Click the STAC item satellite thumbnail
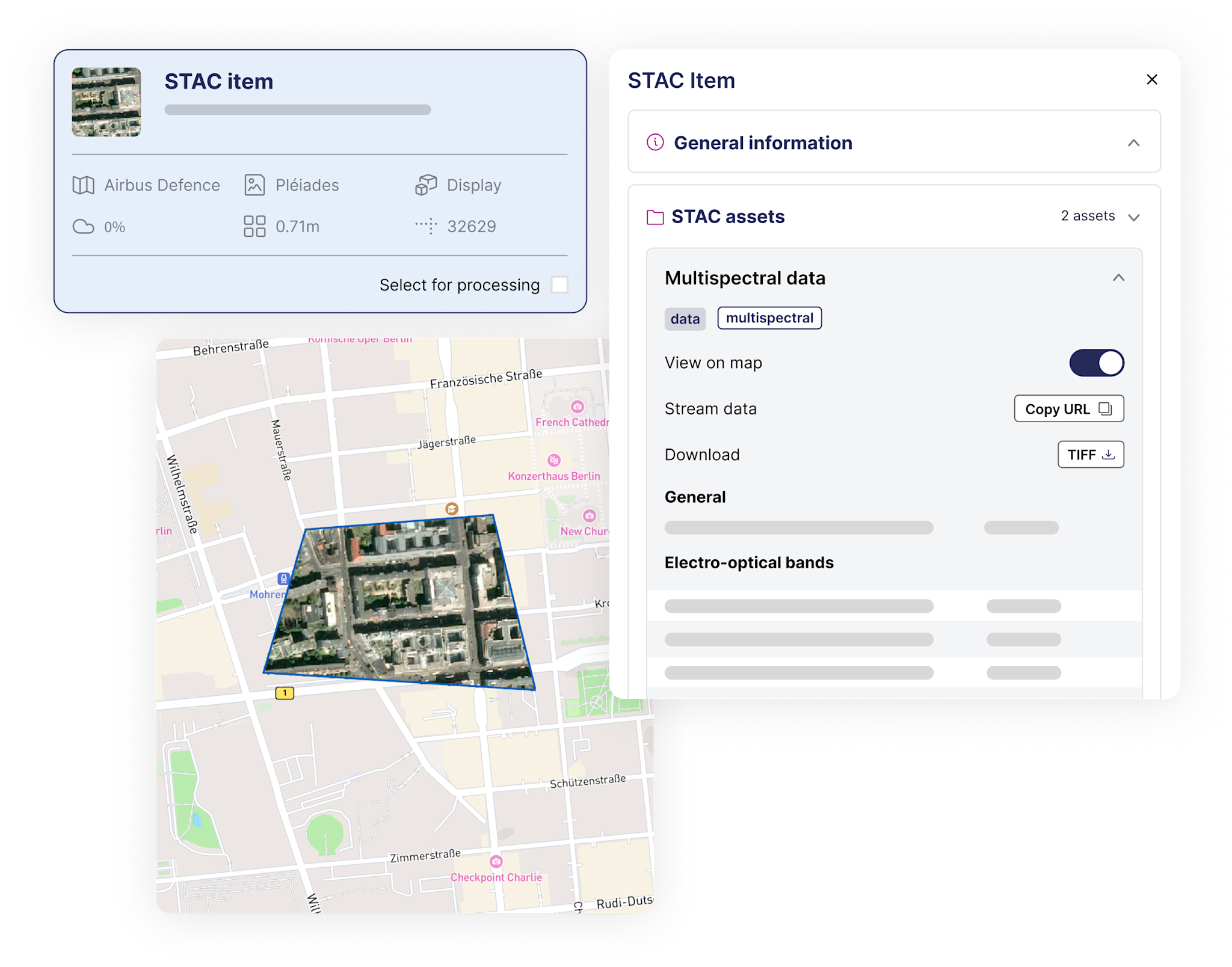1232x967 pixels. [x=106, y=102]
